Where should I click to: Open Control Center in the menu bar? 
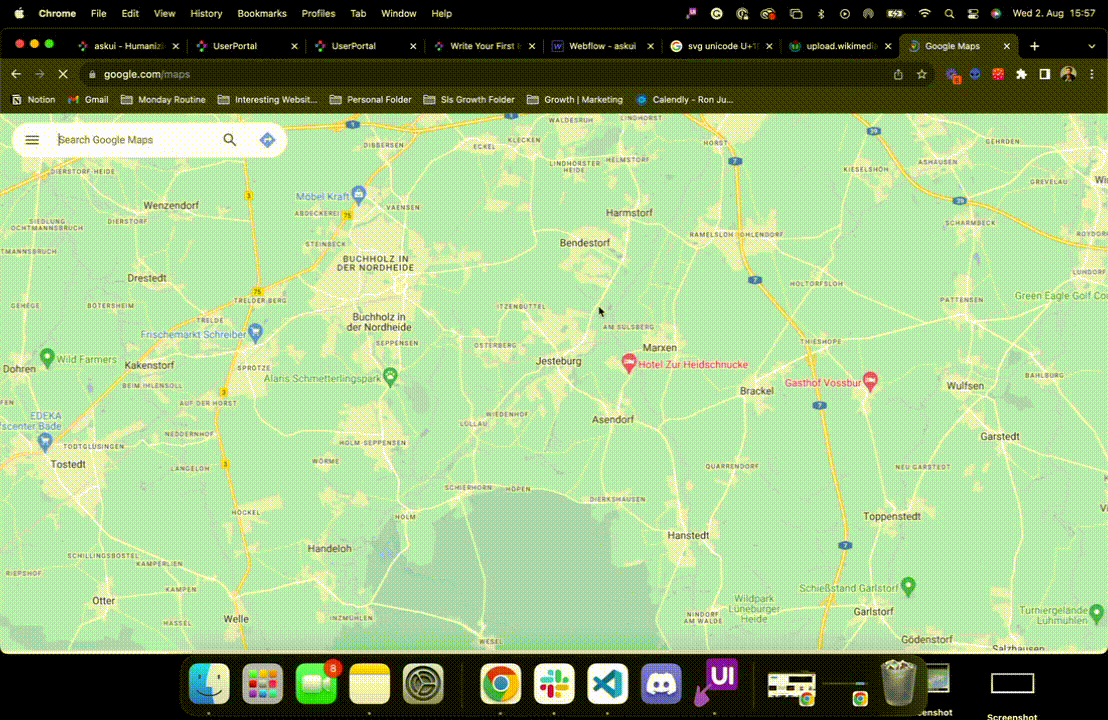[973, 13]
